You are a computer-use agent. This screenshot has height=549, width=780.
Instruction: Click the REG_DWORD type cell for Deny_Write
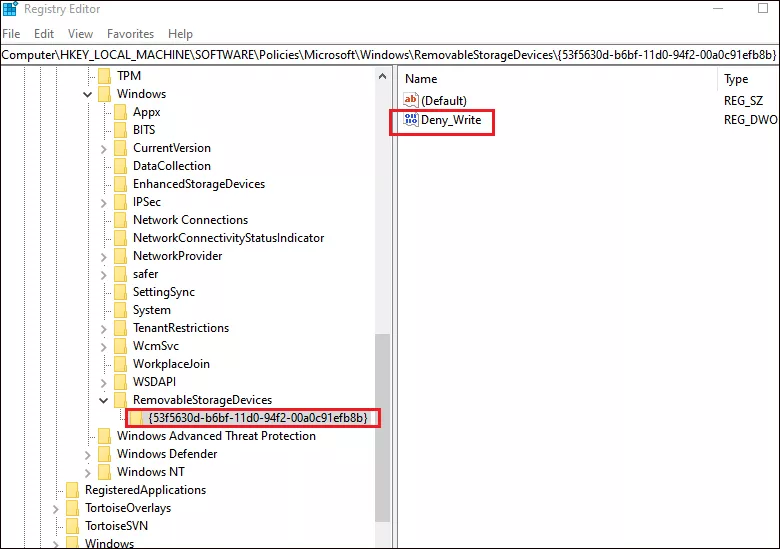tap(751, 120)
